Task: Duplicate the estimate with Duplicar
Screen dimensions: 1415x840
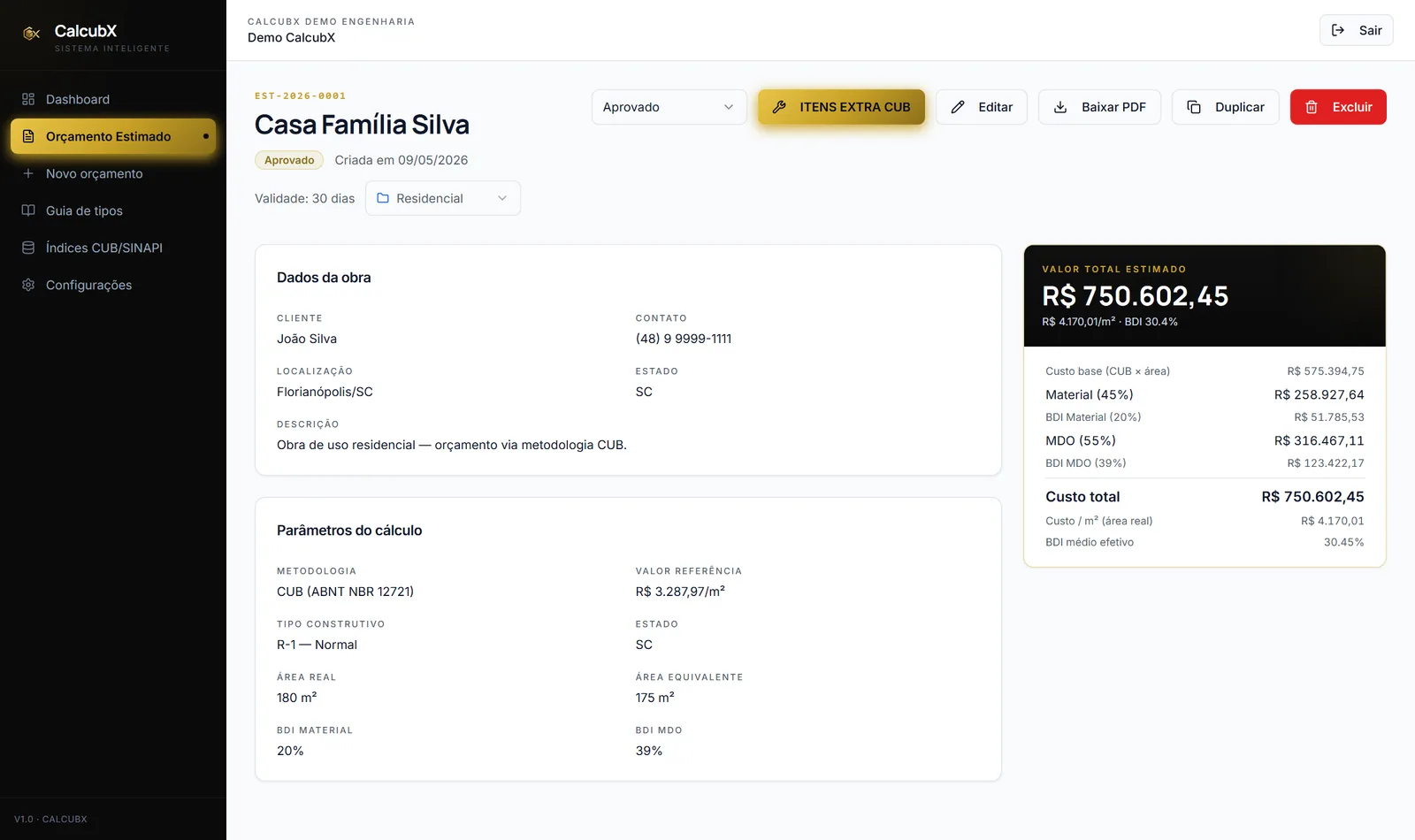Action: 1226,107
